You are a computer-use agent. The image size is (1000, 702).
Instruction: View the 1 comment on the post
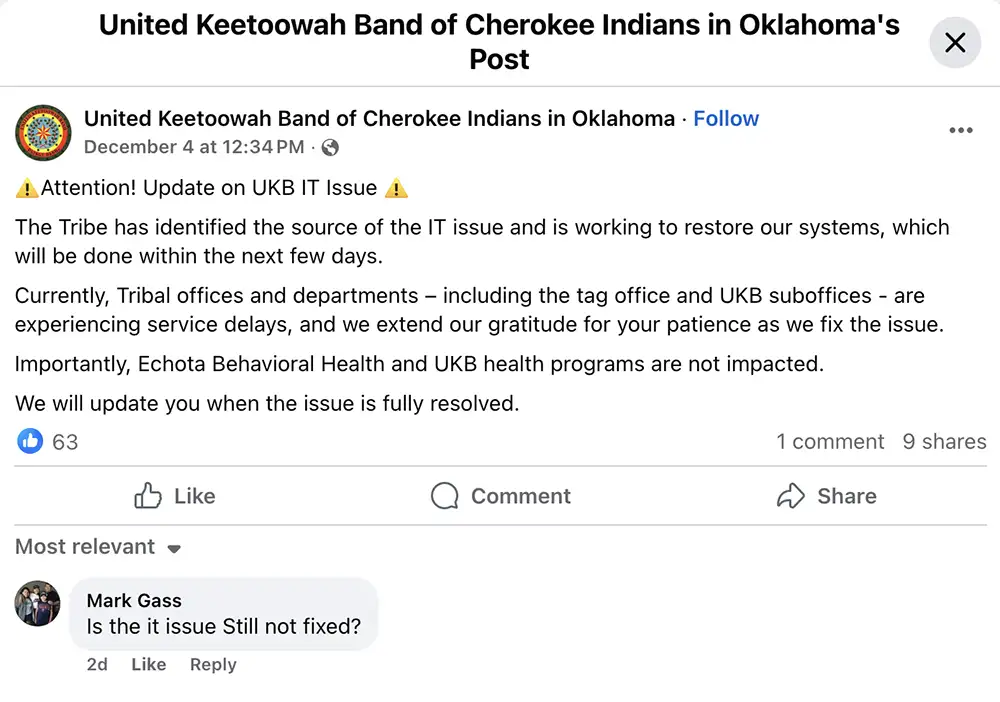click(x=830, y=441)
